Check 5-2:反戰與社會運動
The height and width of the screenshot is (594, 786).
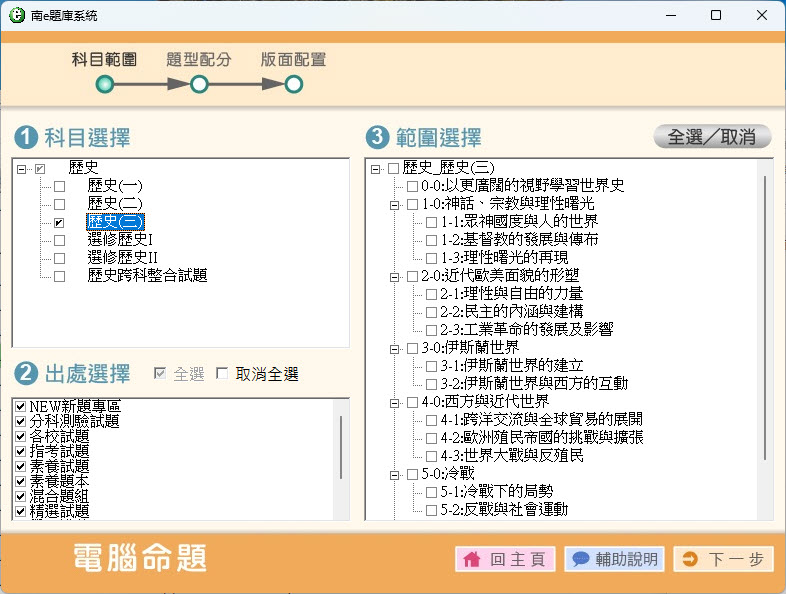pyautogui.click(x=431, y=510)
